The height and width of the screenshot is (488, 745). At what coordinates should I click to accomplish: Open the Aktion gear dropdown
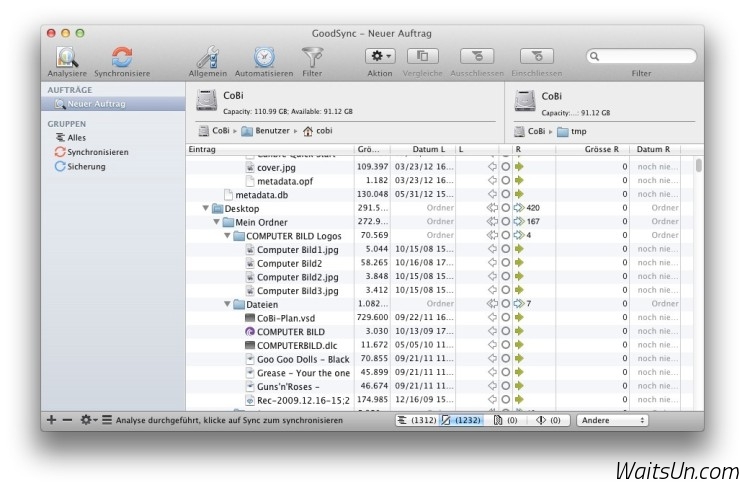pos(380,56)
